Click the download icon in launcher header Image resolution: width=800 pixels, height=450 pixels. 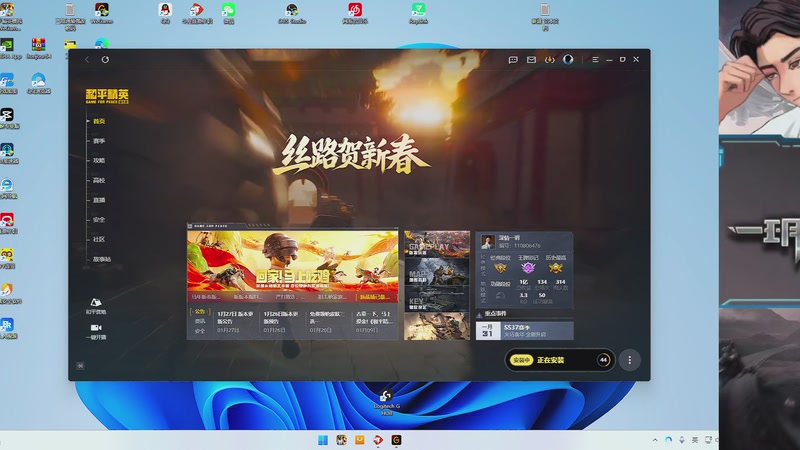tap(549, 60)
